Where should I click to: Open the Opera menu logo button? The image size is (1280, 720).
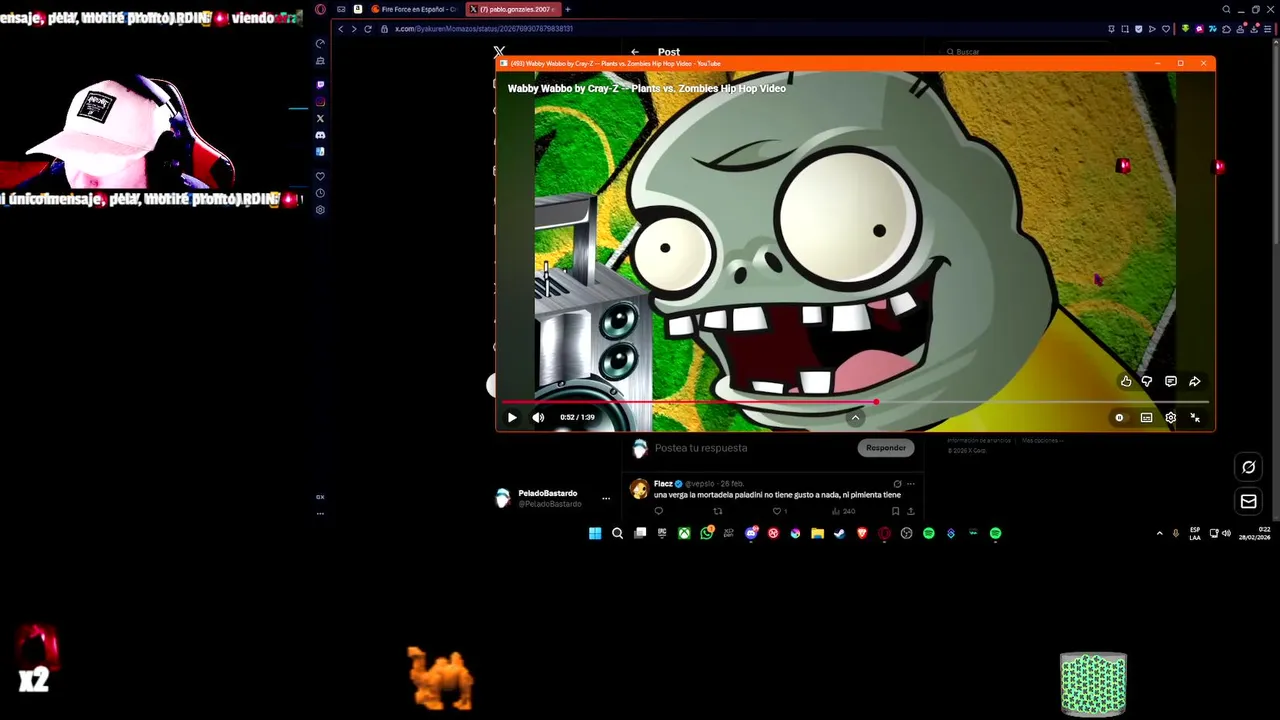pos(320,9)
